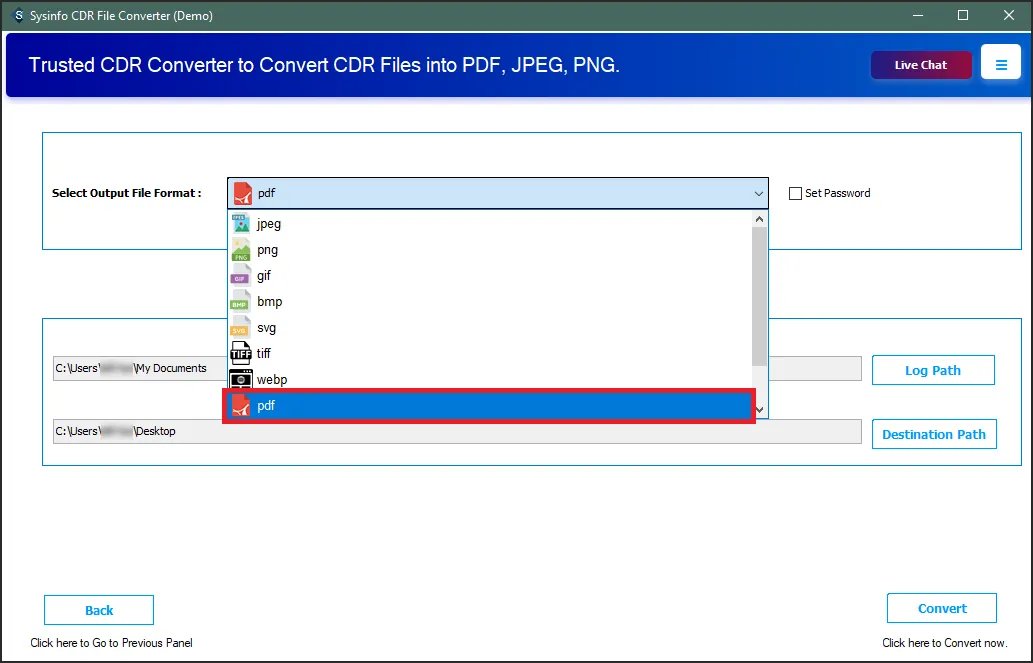
Task: Click the Destination Path button
Action: pos(934,434)
